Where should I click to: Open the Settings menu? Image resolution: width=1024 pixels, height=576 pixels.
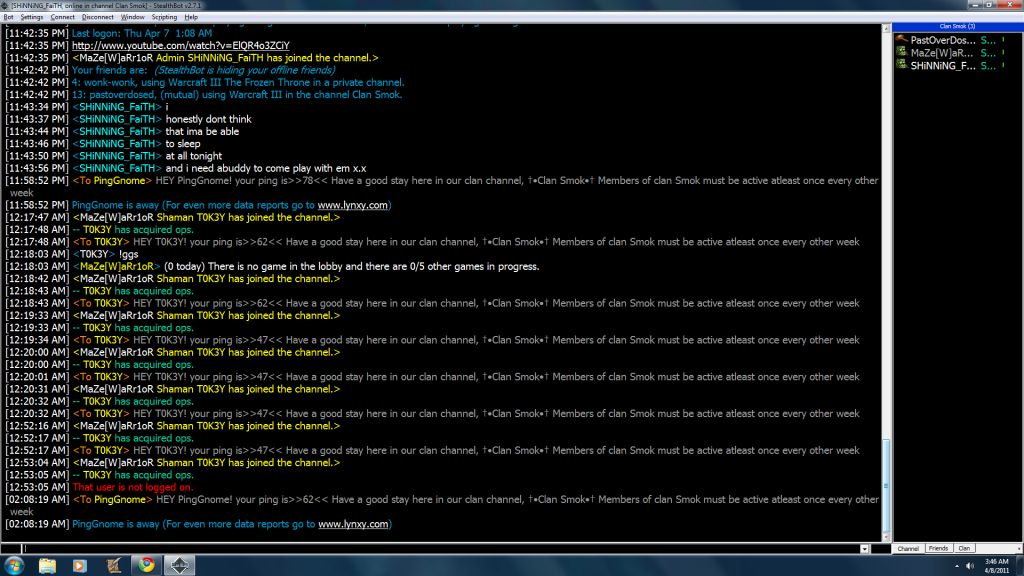(x=32, y=17)
